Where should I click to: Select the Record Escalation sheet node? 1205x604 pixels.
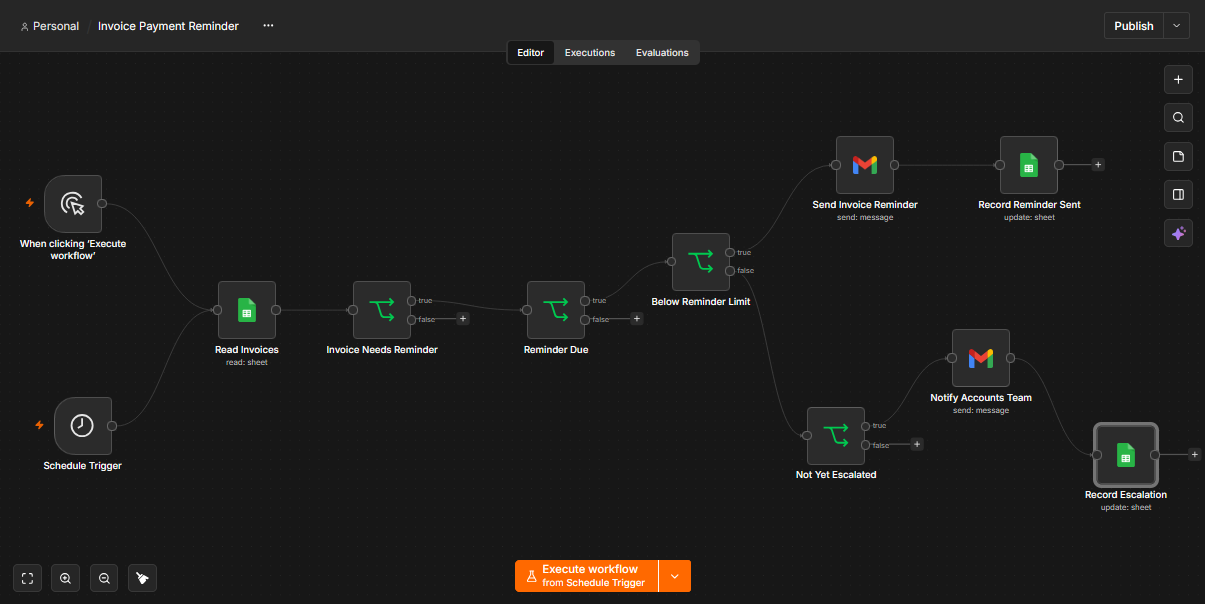(x=1126, y=455)
